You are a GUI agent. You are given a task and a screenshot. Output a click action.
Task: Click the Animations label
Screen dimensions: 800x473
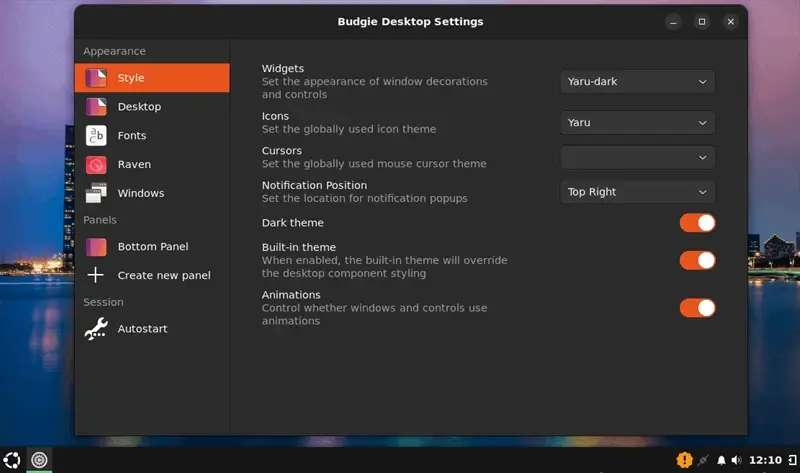(x=291, y=295)
